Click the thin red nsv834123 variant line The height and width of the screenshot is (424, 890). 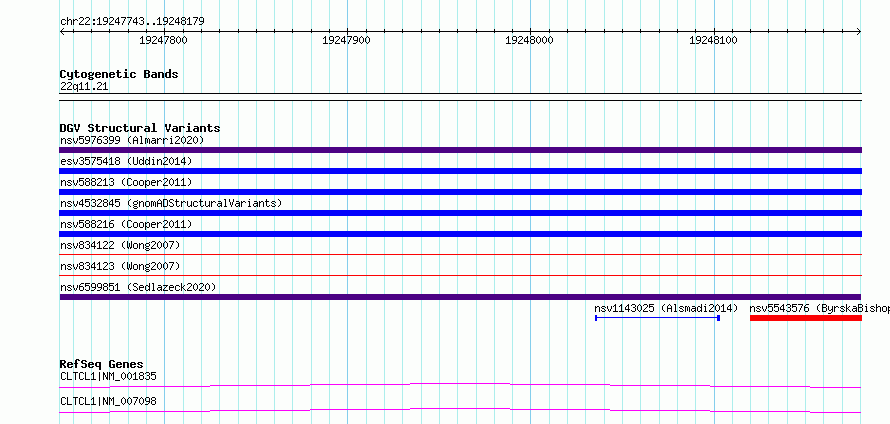click(x=460, y=276)
